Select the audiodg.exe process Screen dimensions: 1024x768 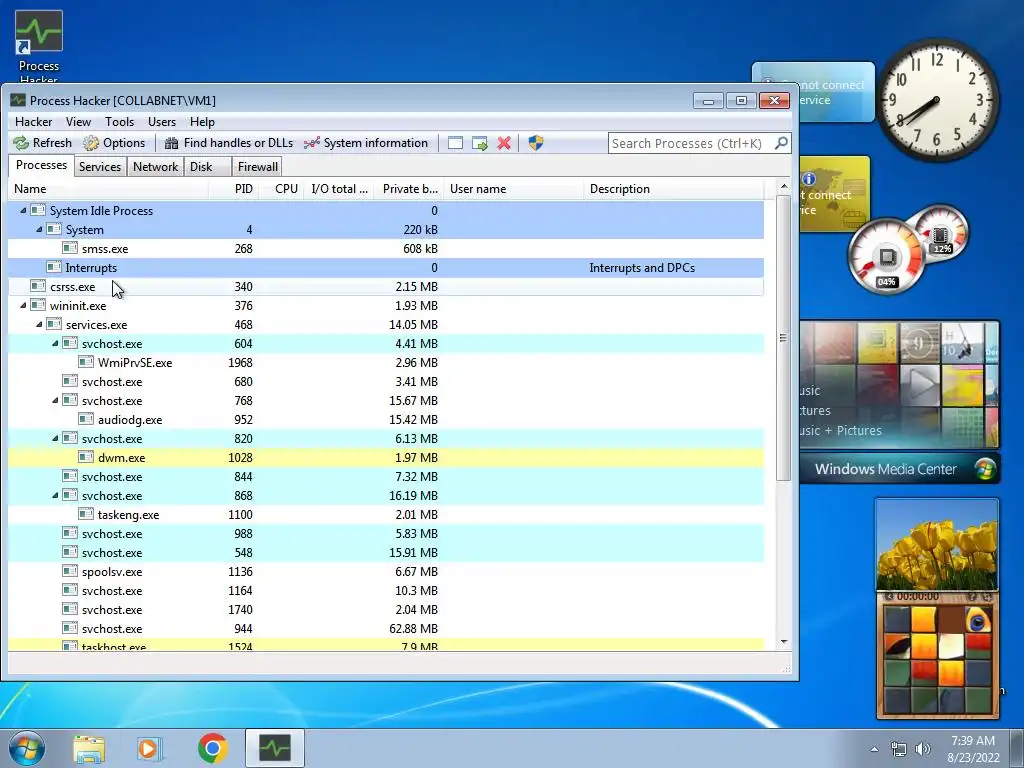[x=386, y=419]
